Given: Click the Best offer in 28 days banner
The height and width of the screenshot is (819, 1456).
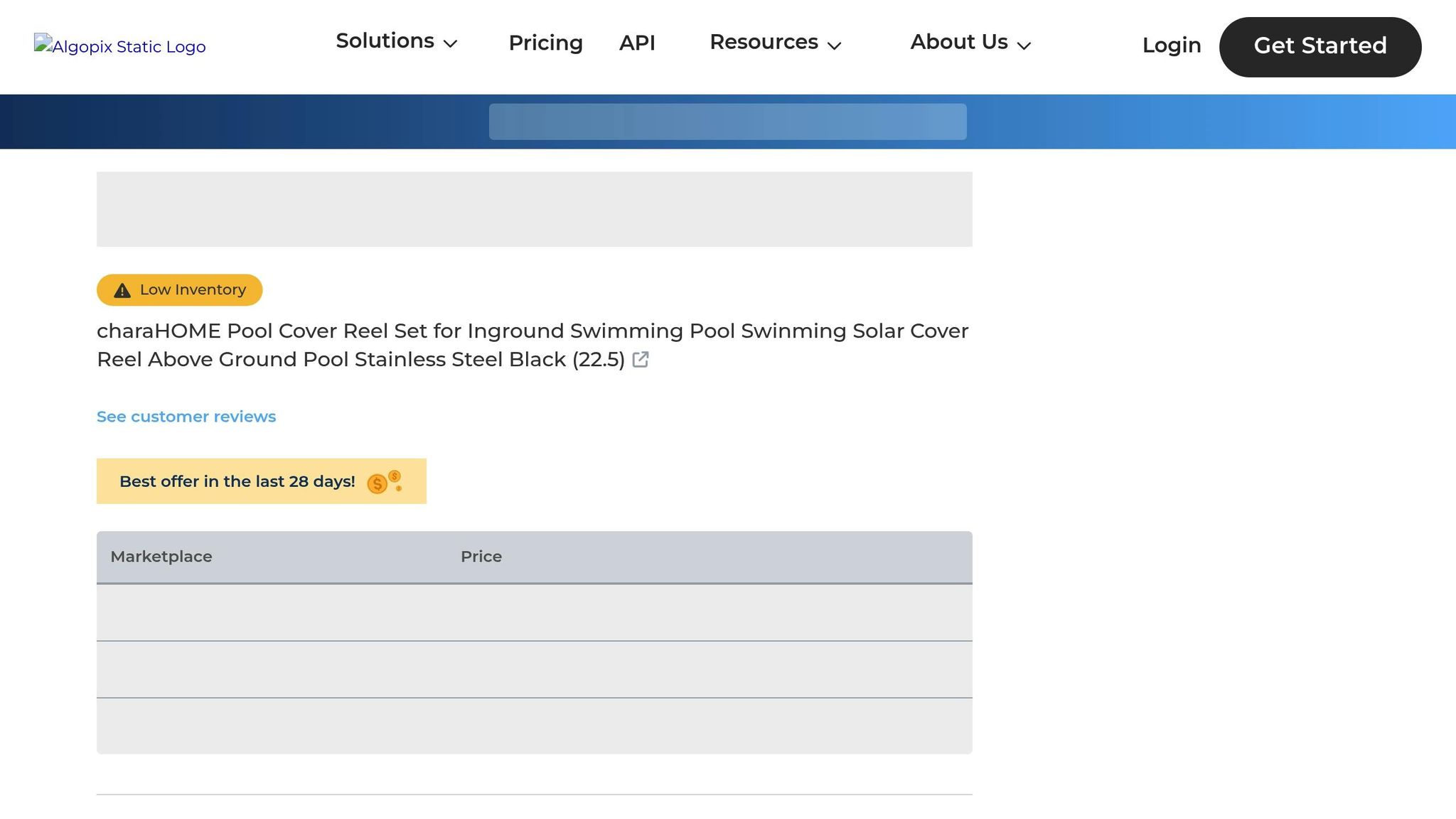Looking at the screenshot, I should click(261, 481).
